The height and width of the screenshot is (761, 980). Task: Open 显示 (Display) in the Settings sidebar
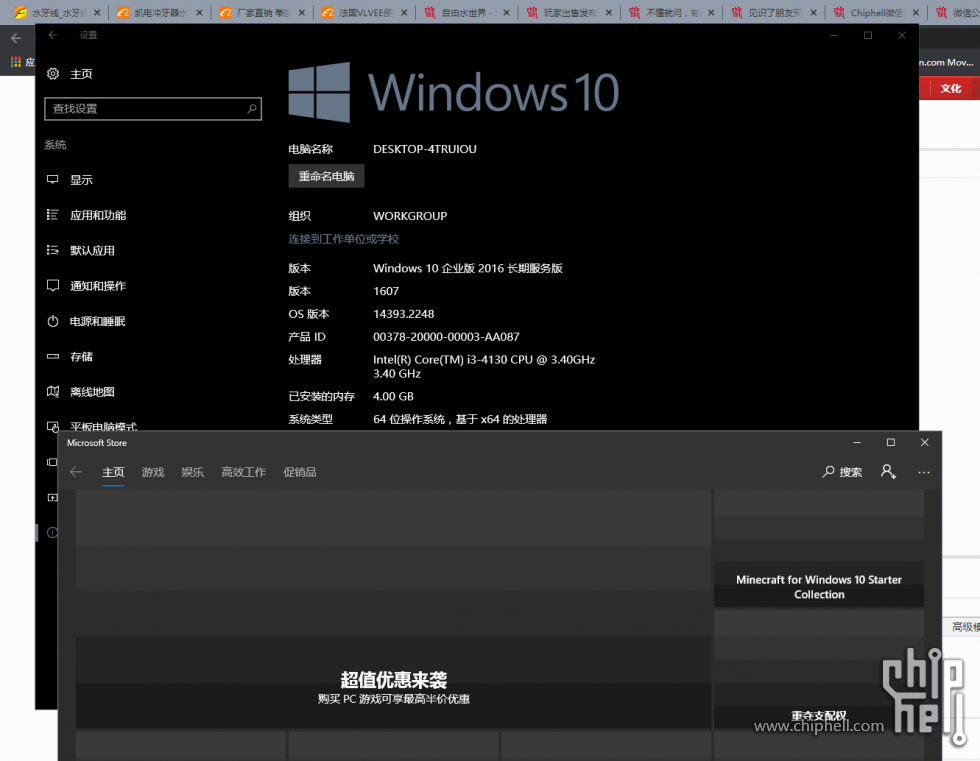[81, 180]
